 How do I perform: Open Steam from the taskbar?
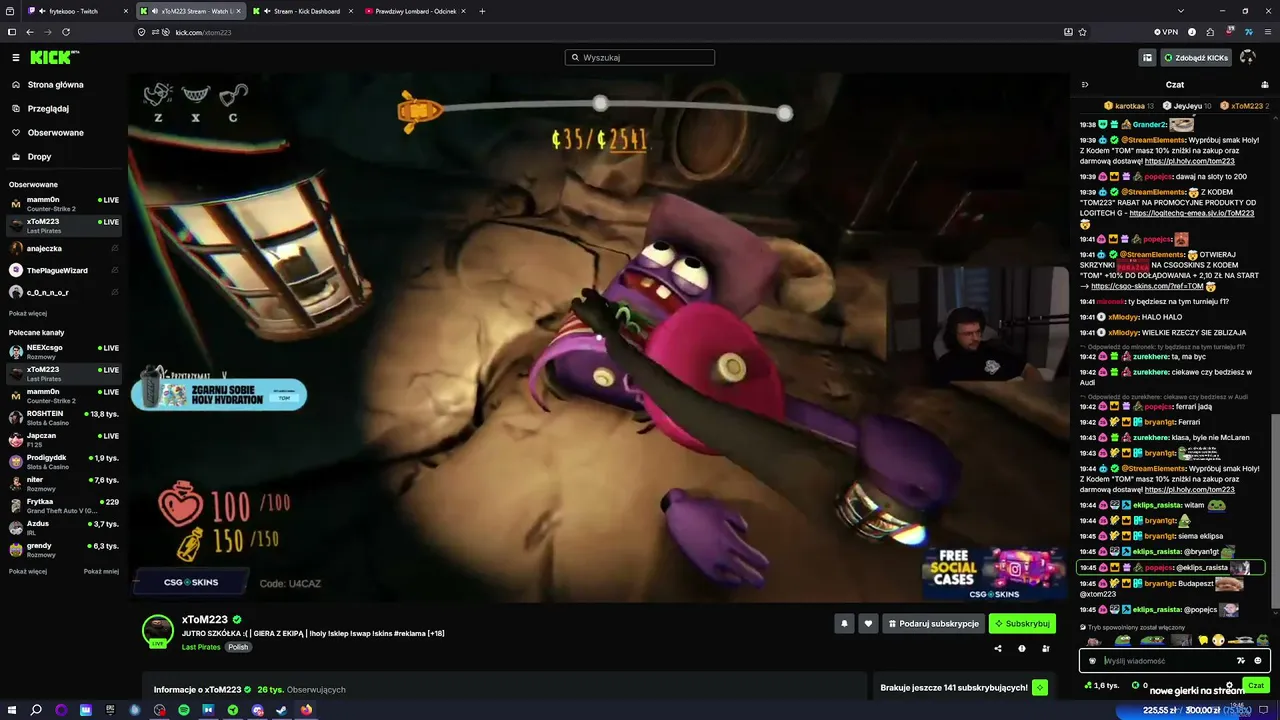(281, 710)
